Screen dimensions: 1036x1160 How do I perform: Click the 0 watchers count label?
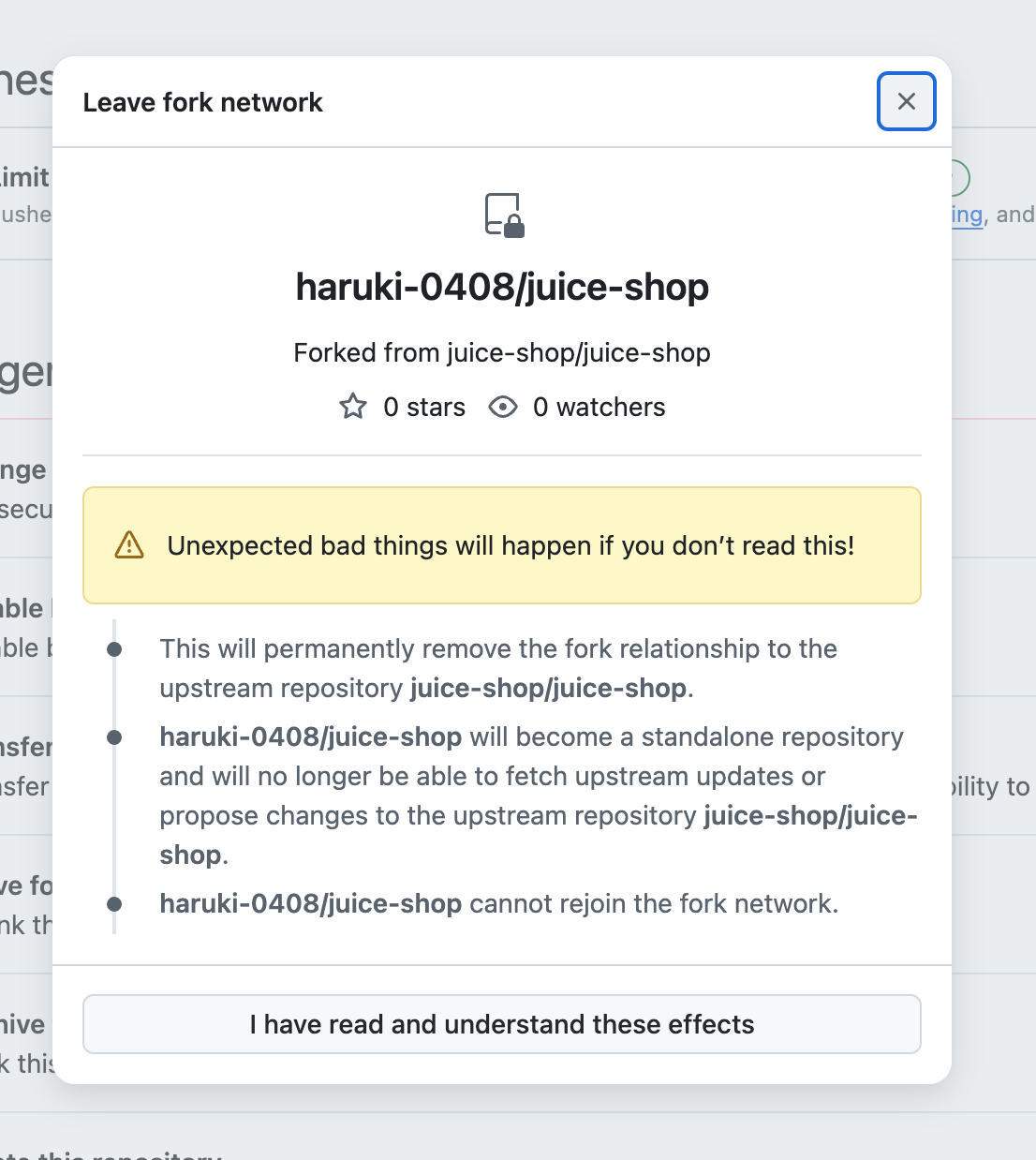[599, 407]
